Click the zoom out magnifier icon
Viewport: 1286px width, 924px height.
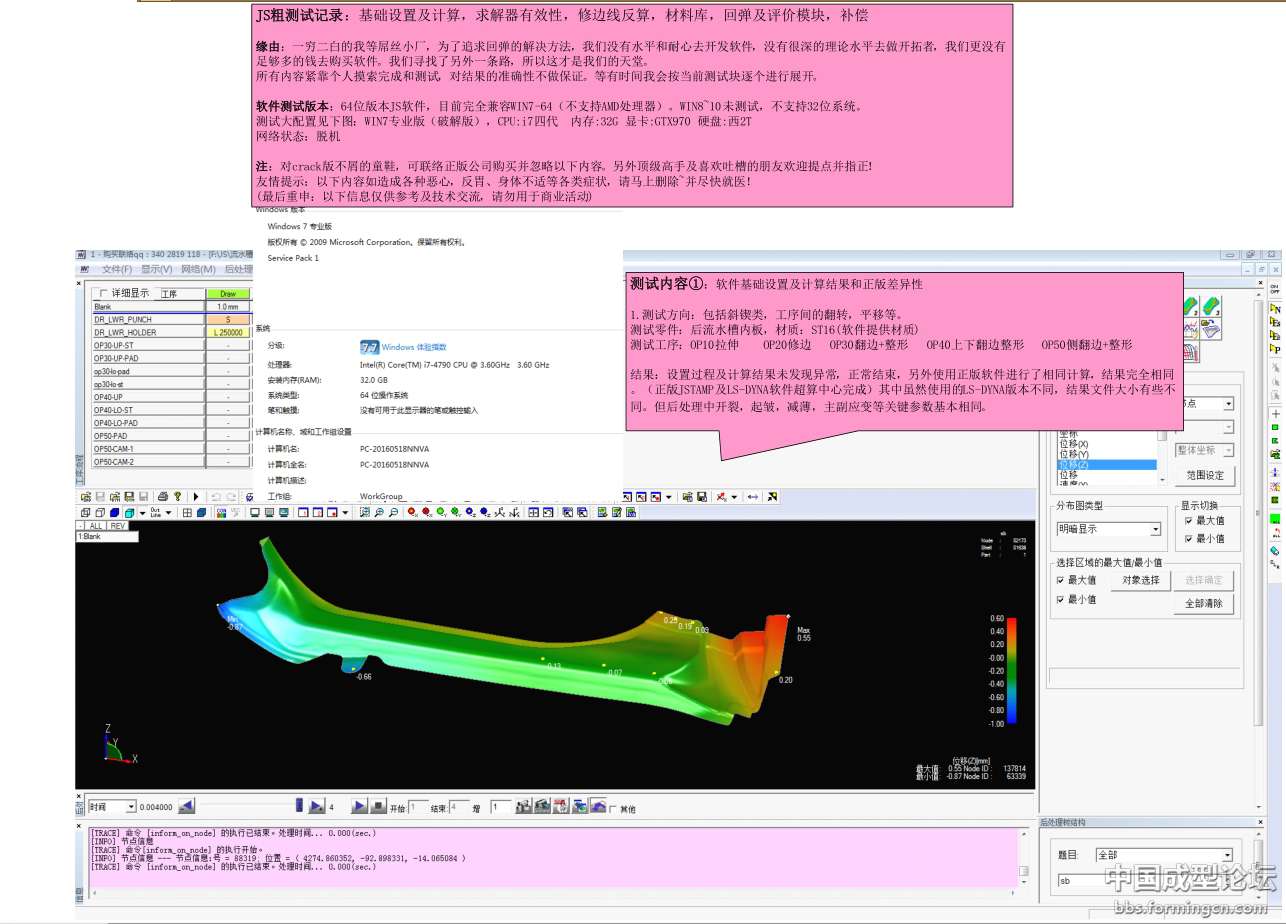tap(393, 513)
